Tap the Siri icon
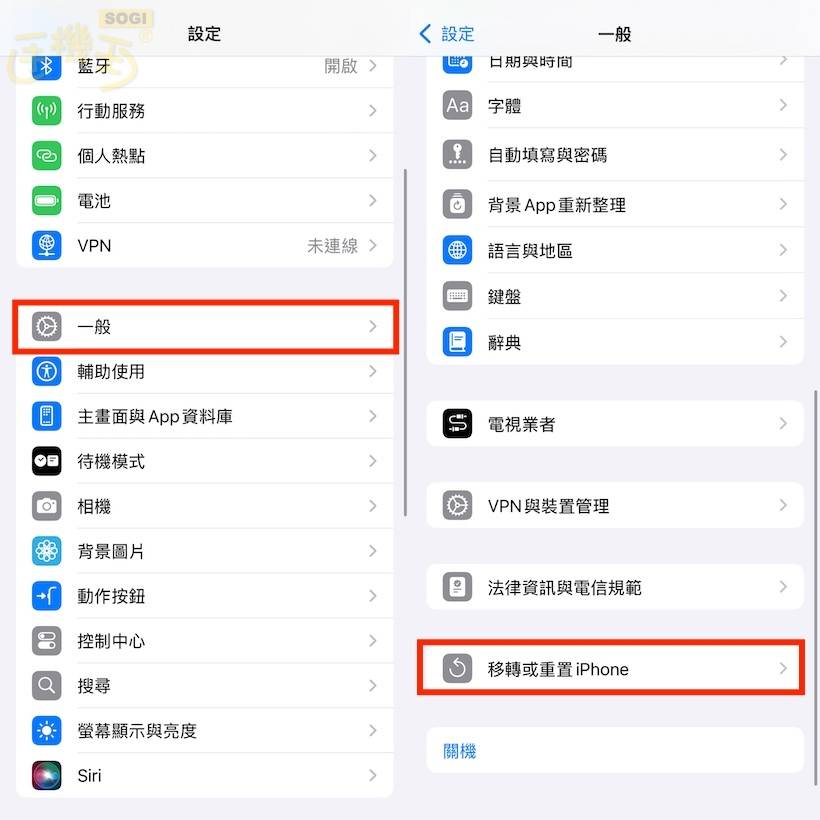This screenshot has height=820, width=820. pyautogui.click(x=47, y=775)
